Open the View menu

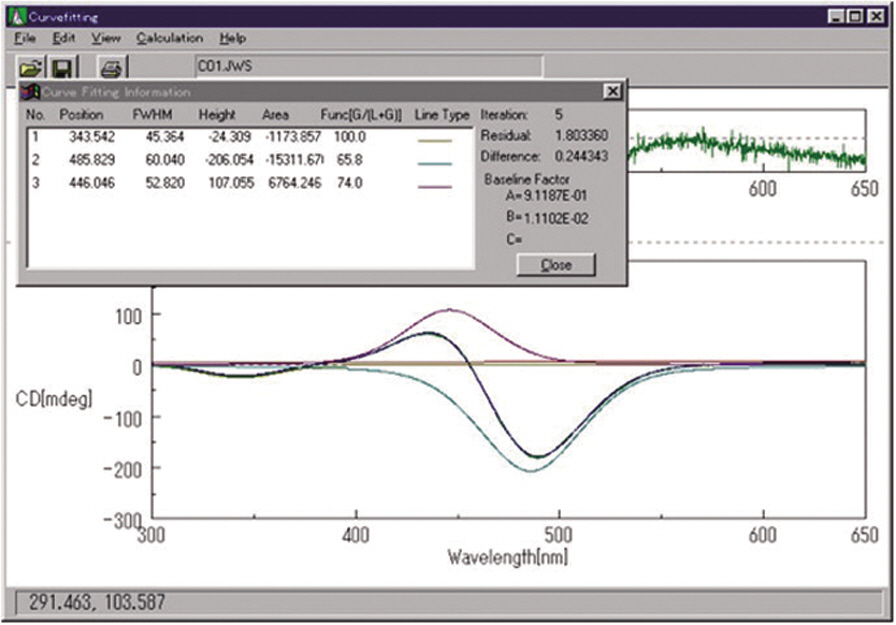(x=105, y=38)
